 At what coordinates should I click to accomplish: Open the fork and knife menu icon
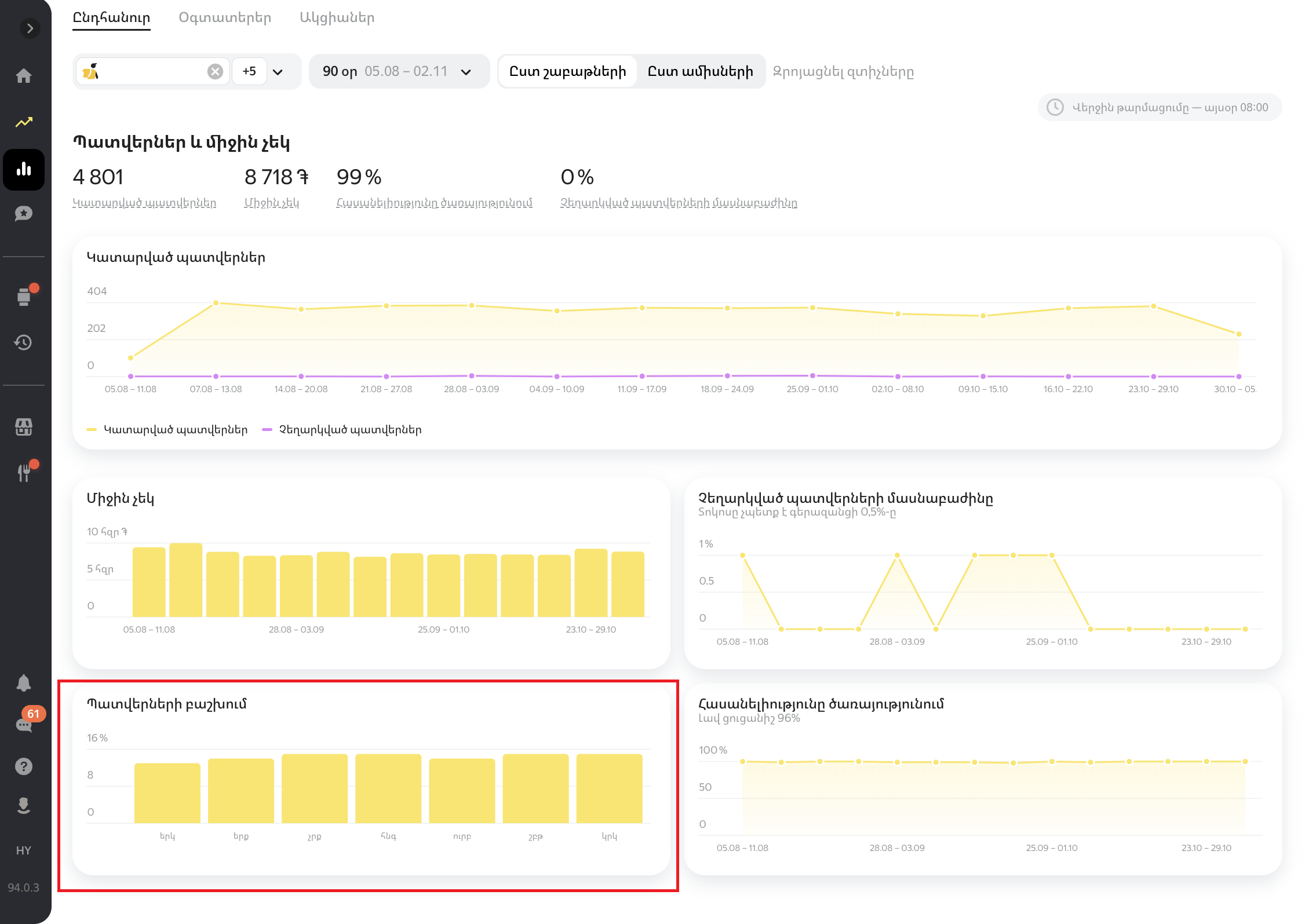(x=24, y=473)
